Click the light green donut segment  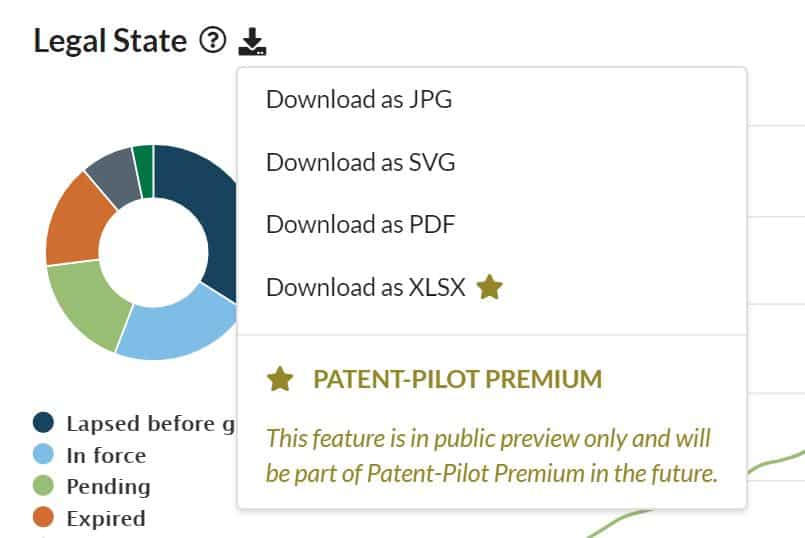click(x=86, y=304)
